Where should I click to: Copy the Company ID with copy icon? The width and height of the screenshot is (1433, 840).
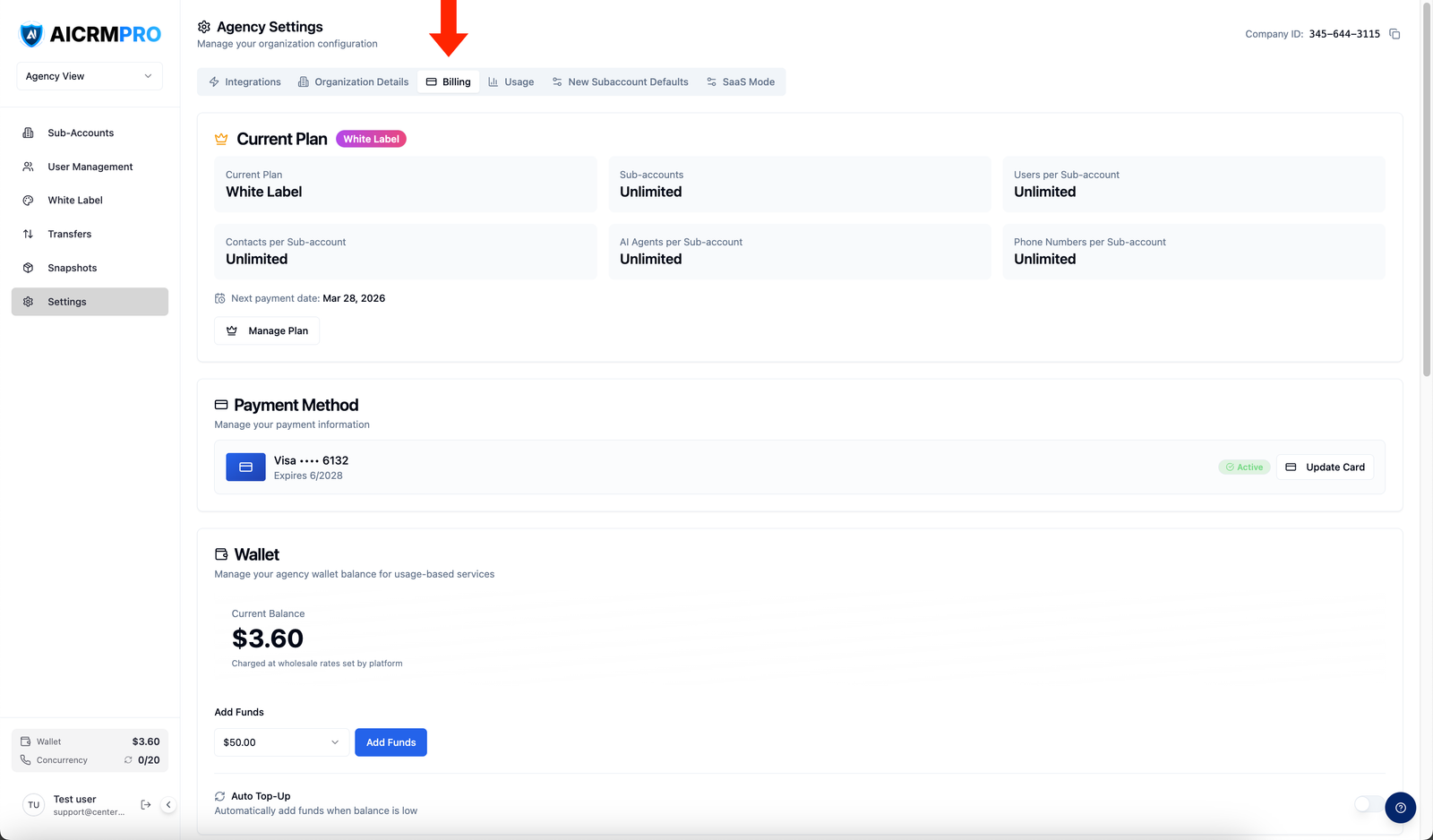1394,34
